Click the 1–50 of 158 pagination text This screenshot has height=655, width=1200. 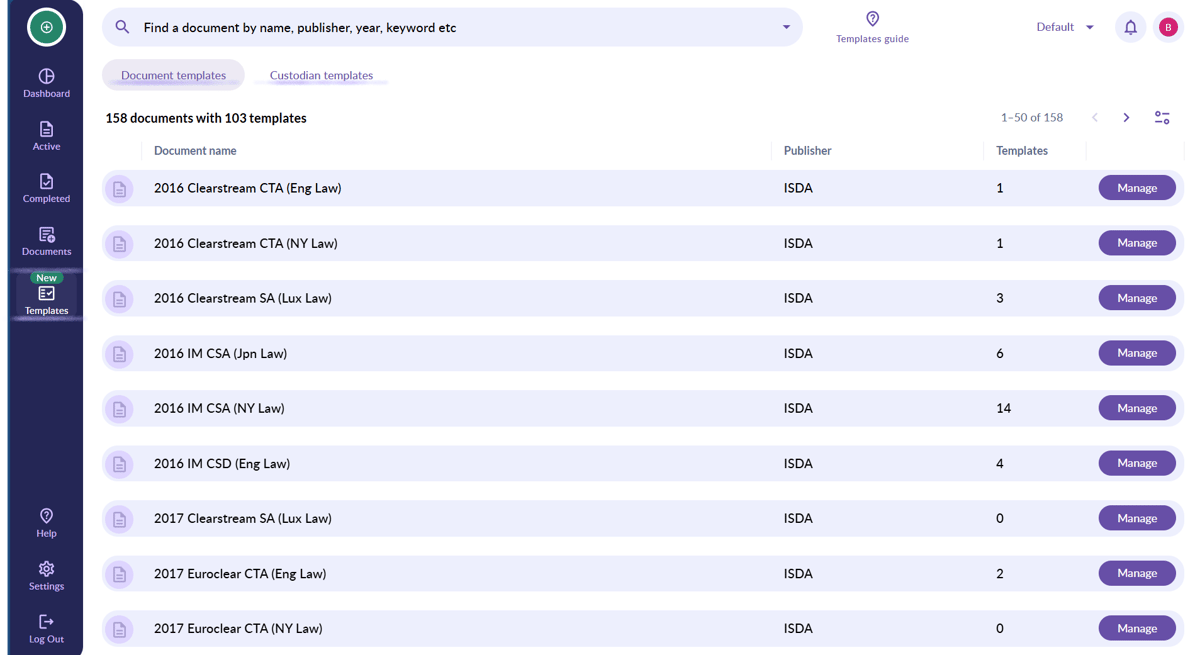tap(1031, 118)
